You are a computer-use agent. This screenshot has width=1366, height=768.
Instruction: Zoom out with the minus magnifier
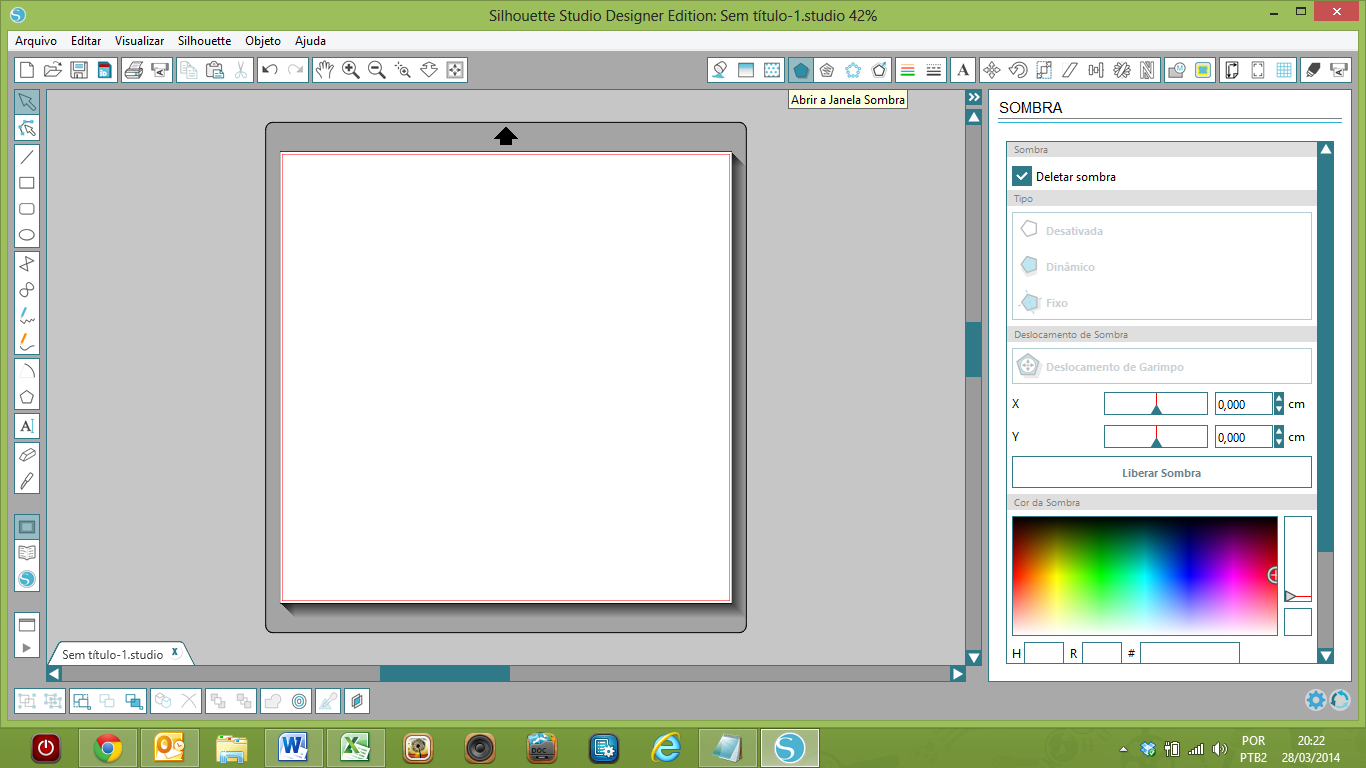tap(376, 70)
